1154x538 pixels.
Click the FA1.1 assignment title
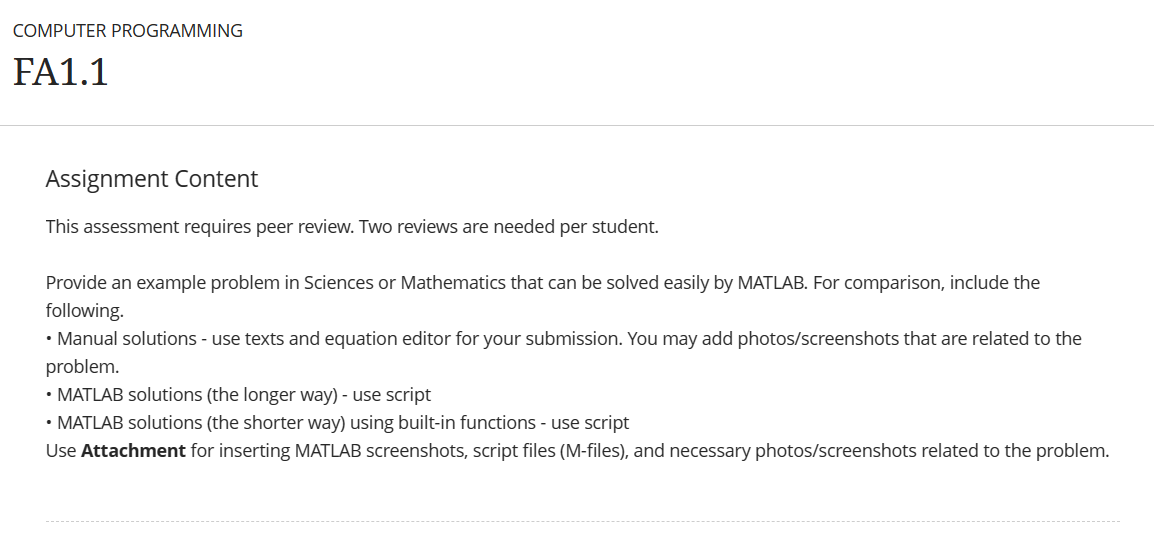[x=60, y=72]
